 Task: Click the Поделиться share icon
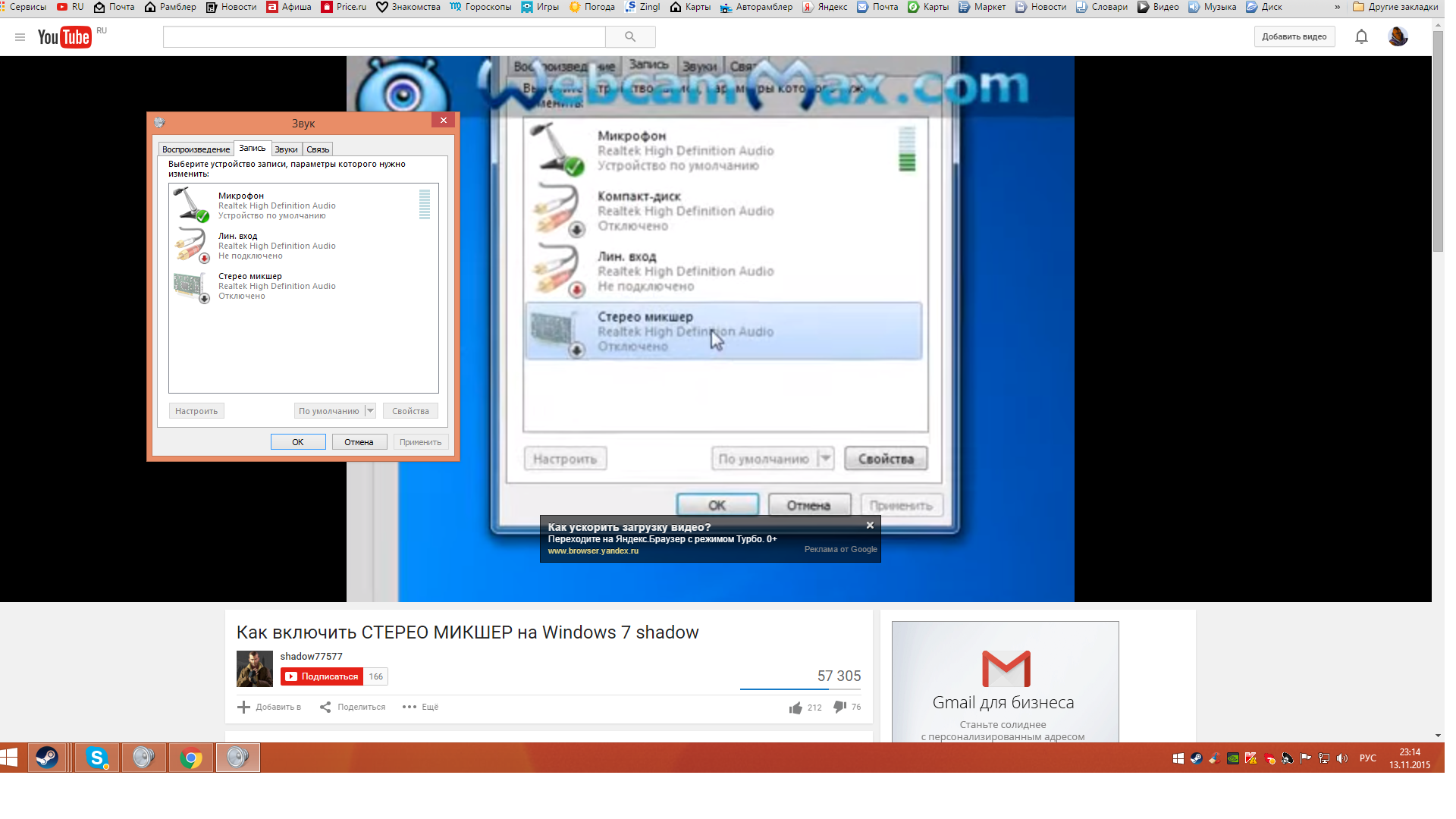325,707
